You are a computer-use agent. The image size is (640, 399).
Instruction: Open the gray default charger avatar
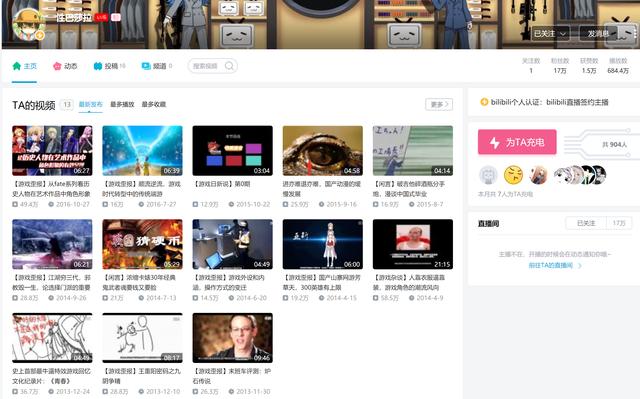[x=488, y=175]
